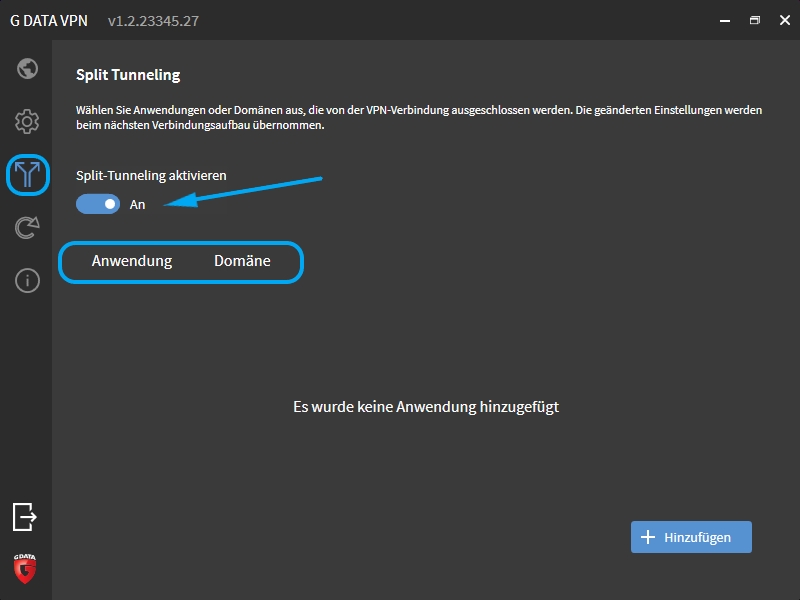Click the G DATA shield logo
This screenshot has height=600, width=800.
click(x=24, y=568)
